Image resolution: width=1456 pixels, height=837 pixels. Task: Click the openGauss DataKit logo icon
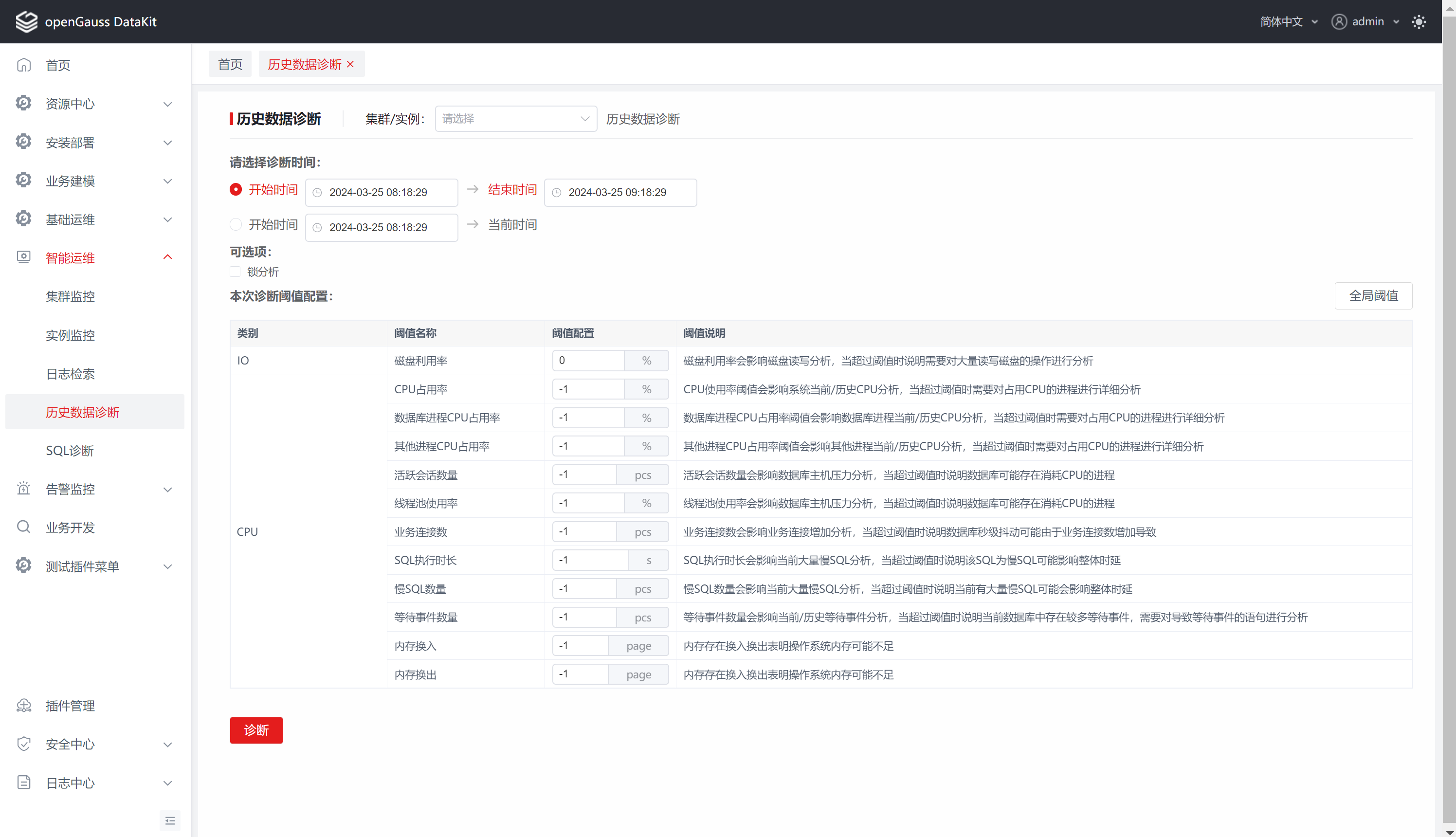tap(26, 22)
